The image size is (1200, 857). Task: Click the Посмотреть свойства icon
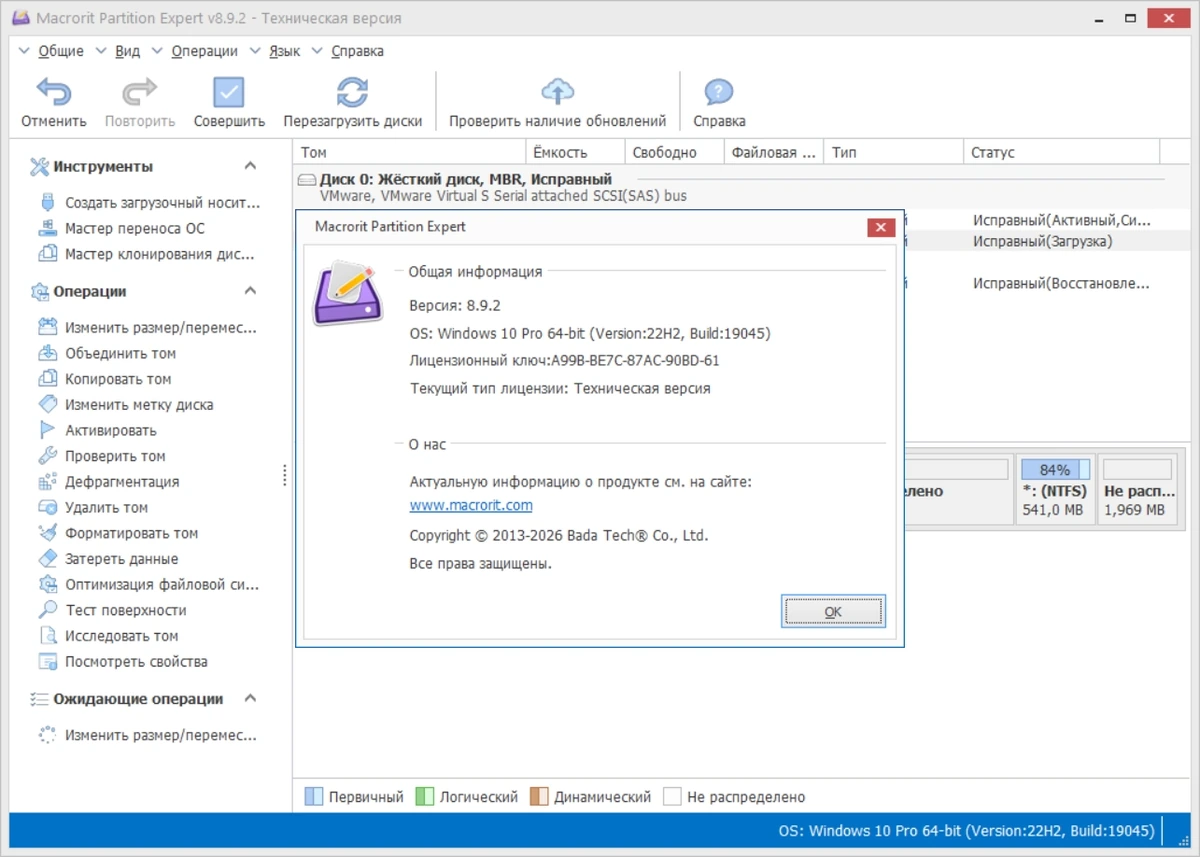point(47,661)
